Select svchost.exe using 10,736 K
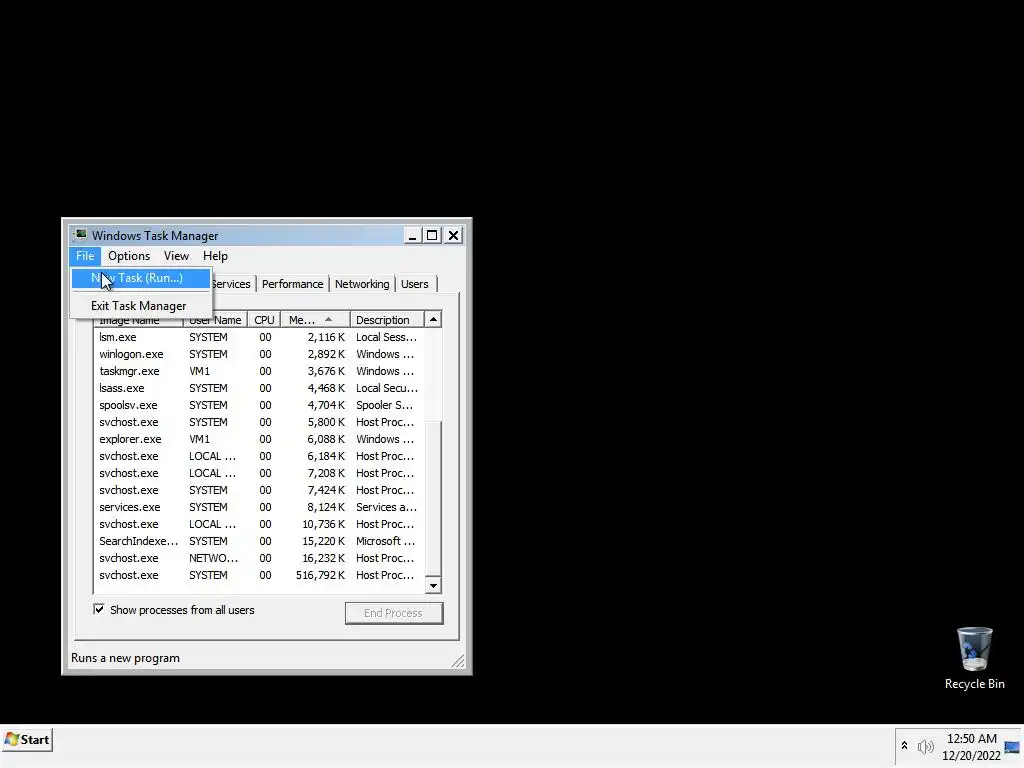Viewport: 1024px width, 768px height. coord(259,524)
